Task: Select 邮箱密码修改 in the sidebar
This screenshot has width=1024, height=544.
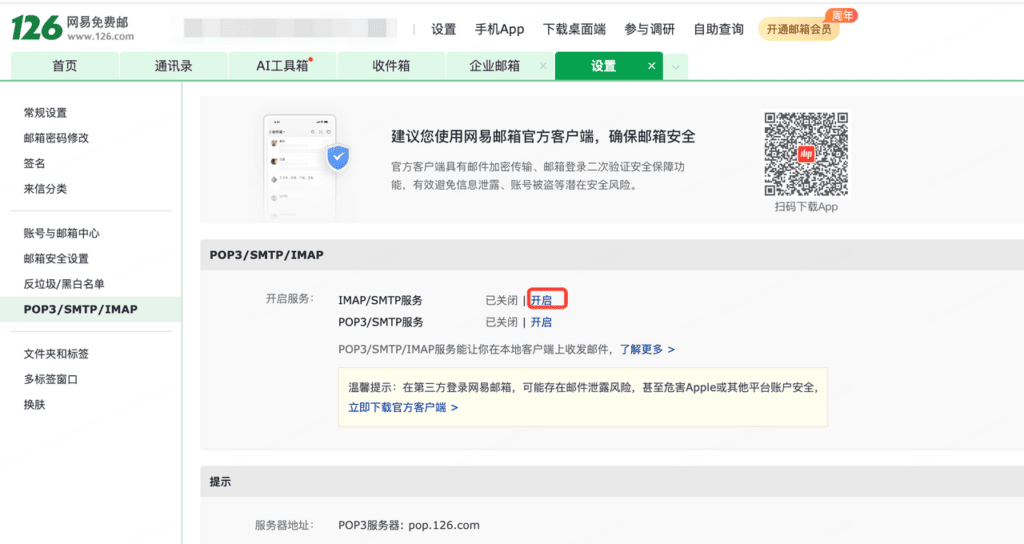Action: coord(56,138)
